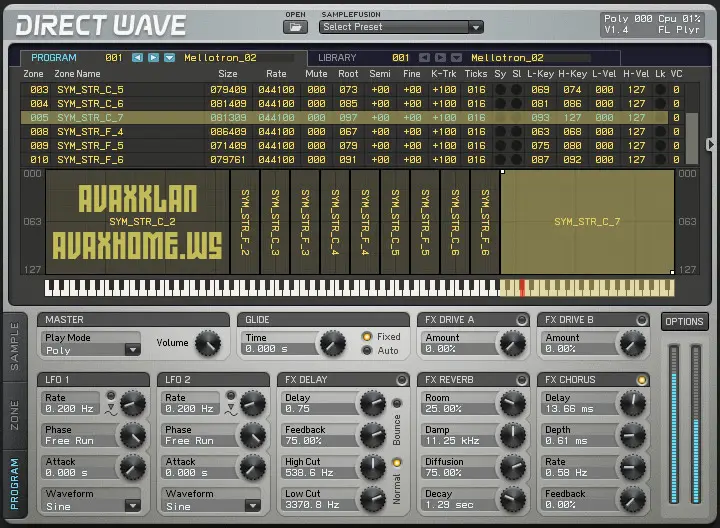
Task: Click the LFO 1 Phase knob
Action: (x=133, y=435)
